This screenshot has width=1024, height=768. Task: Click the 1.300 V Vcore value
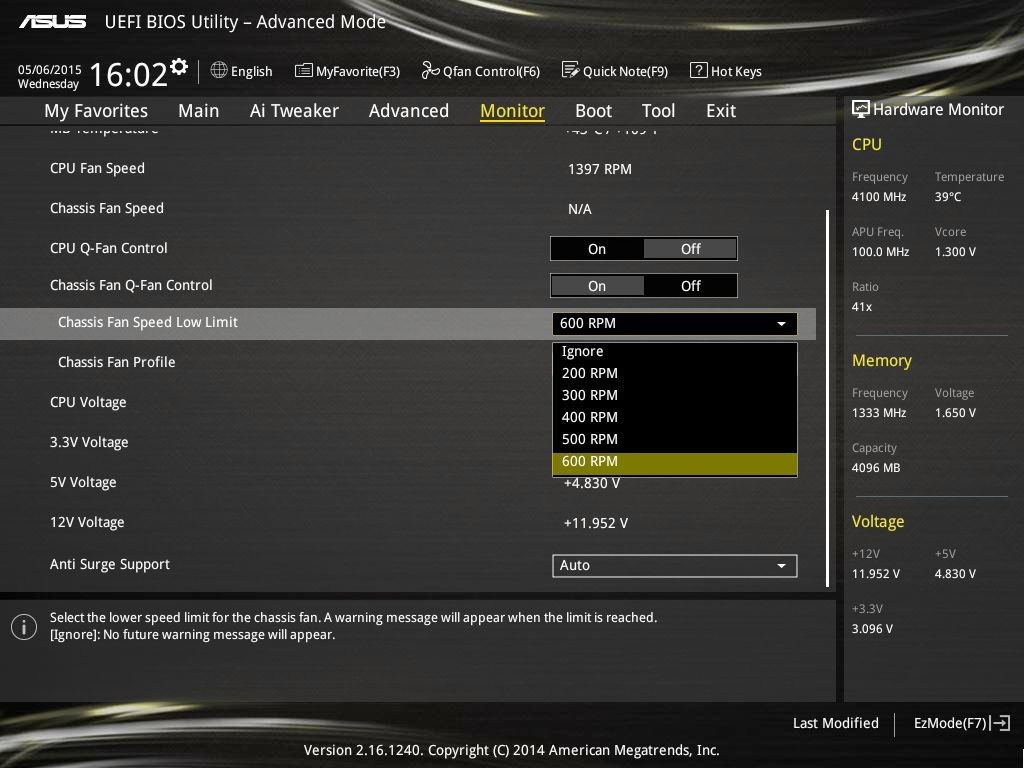pos(955,251)
